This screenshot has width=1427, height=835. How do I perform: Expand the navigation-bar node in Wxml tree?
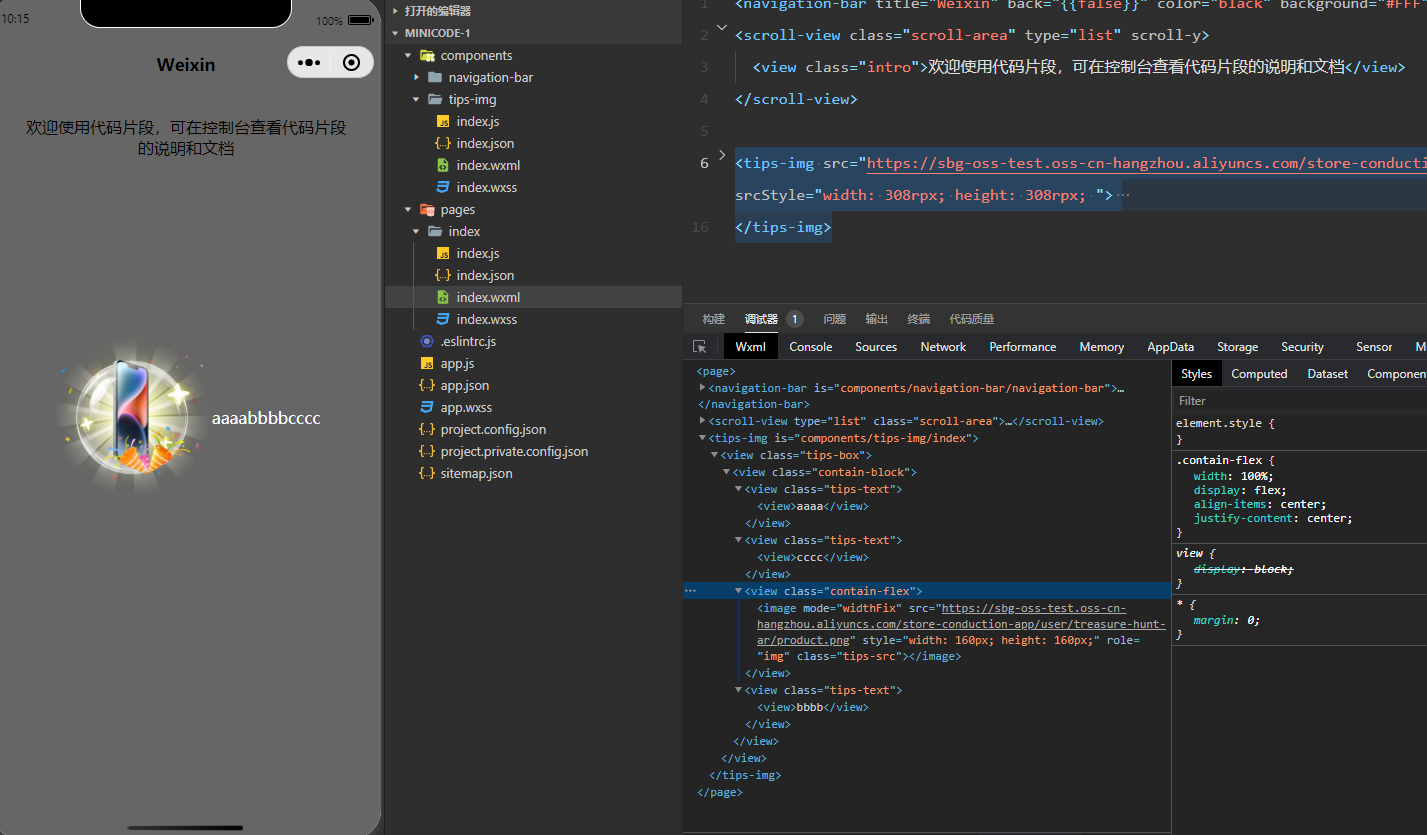coord(702,387)
